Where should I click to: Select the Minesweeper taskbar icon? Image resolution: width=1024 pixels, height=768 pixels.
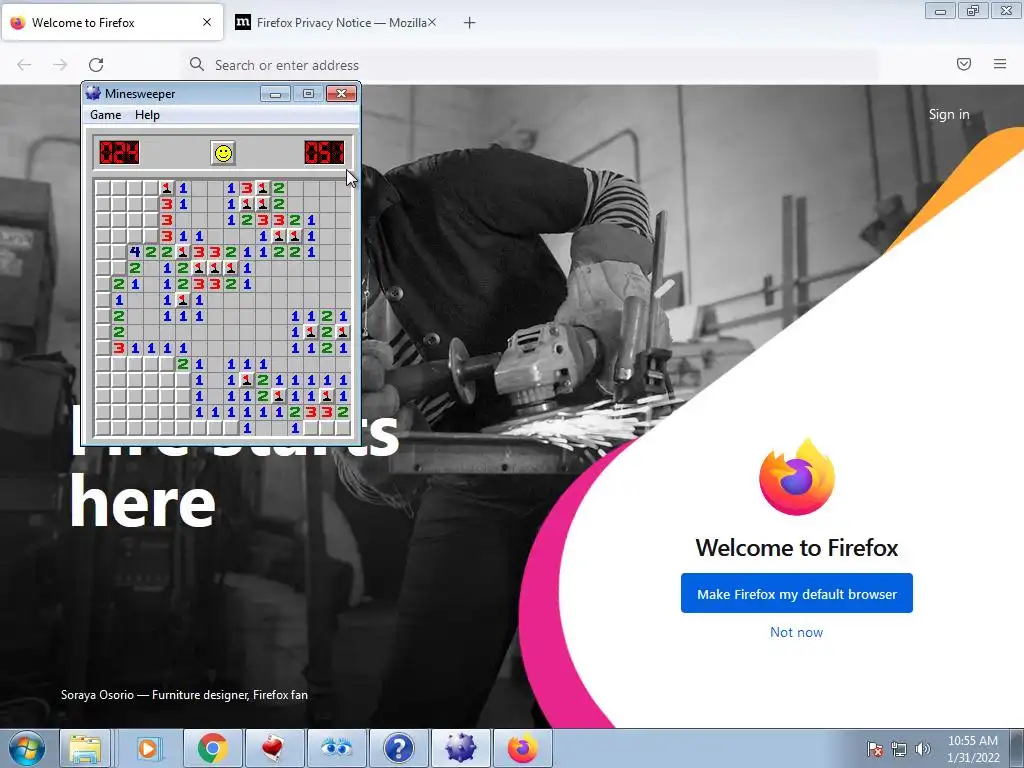(460, 748)
